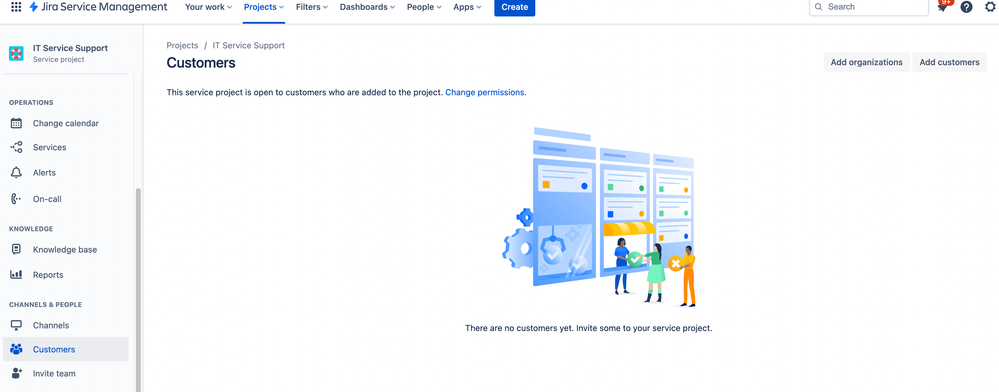Viewport: 999px width, 392px height.
Task: Open Knowledge base in sidebar
Action: (66, 250)
